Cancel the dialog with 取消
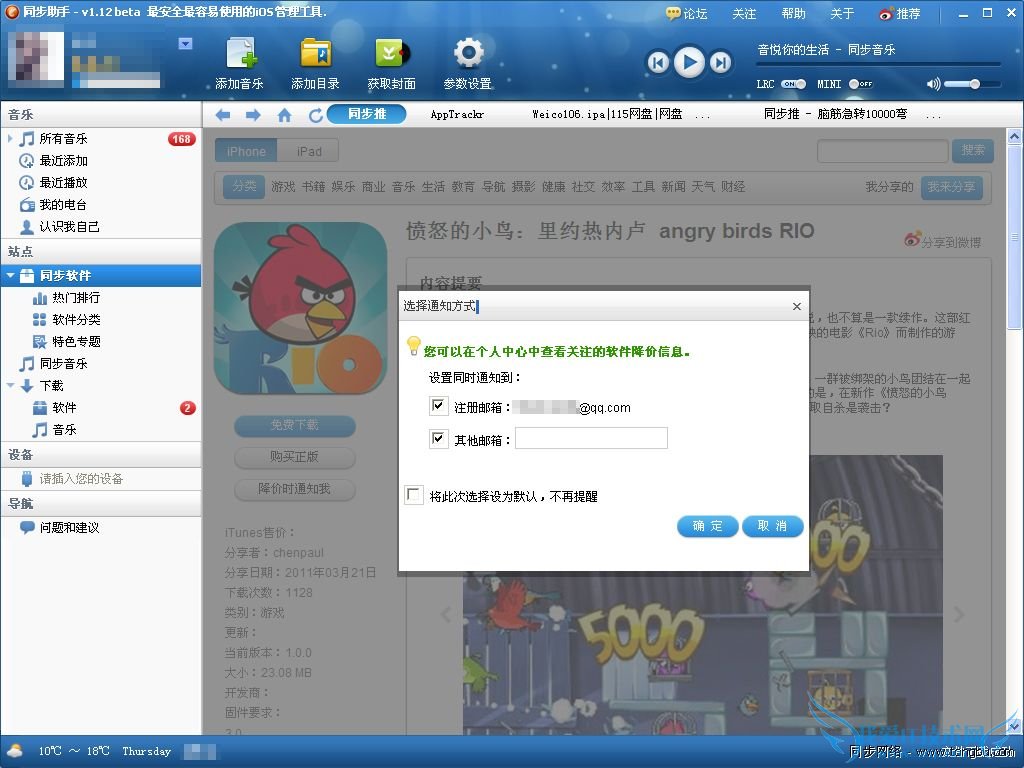The image size is (1024, 768). point(772,526)
